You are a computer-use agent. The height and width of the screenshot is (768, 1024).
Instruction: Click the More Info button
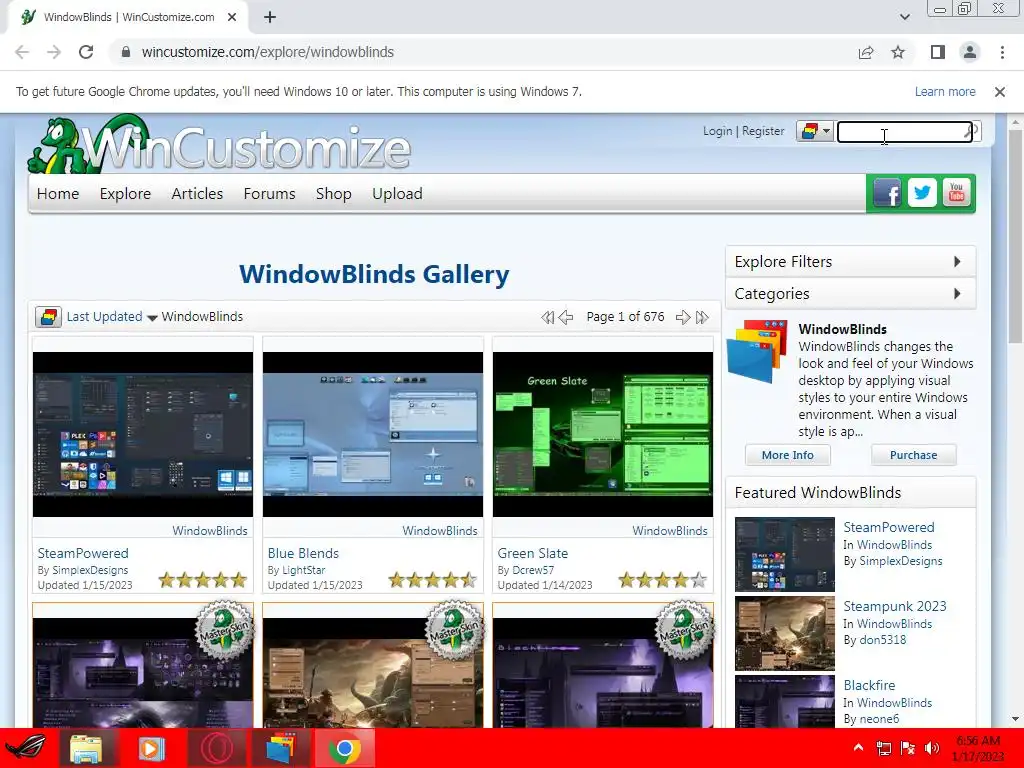pyautogui.click(x=788, y=455)
